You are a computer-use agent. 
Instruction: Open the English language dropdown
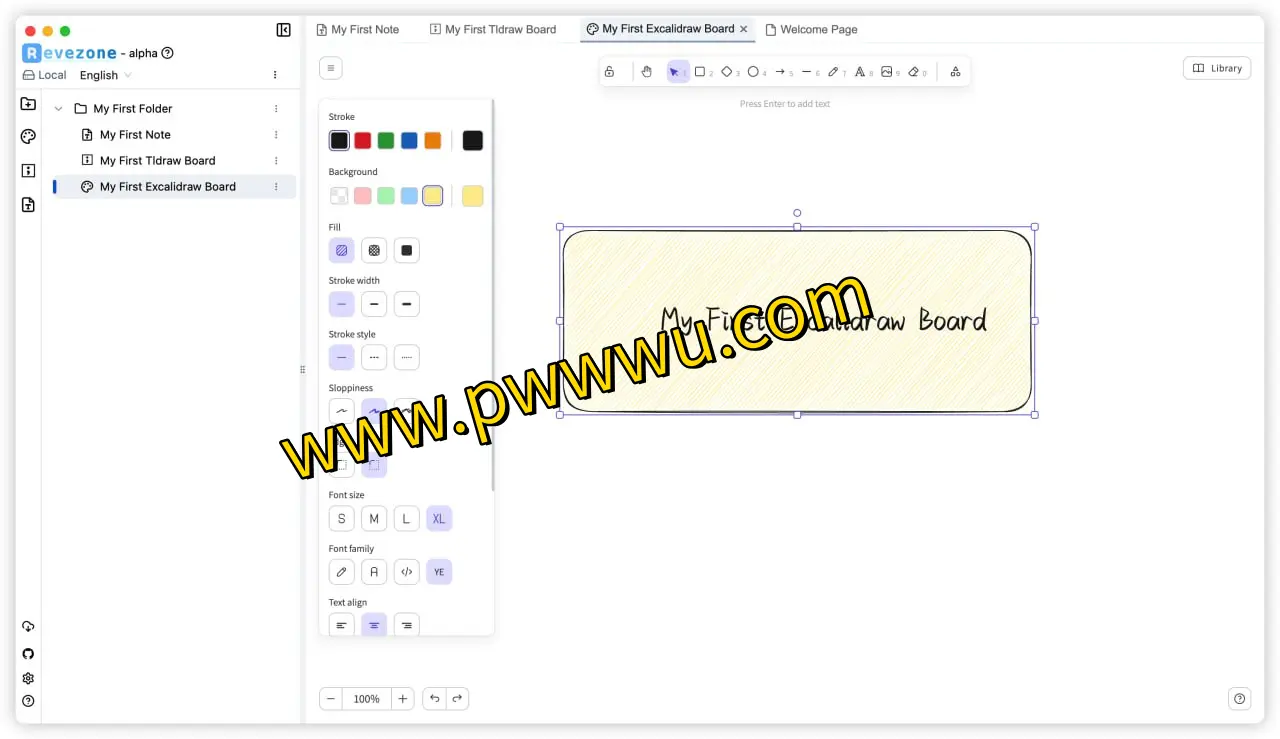click(x=105, y=75)
